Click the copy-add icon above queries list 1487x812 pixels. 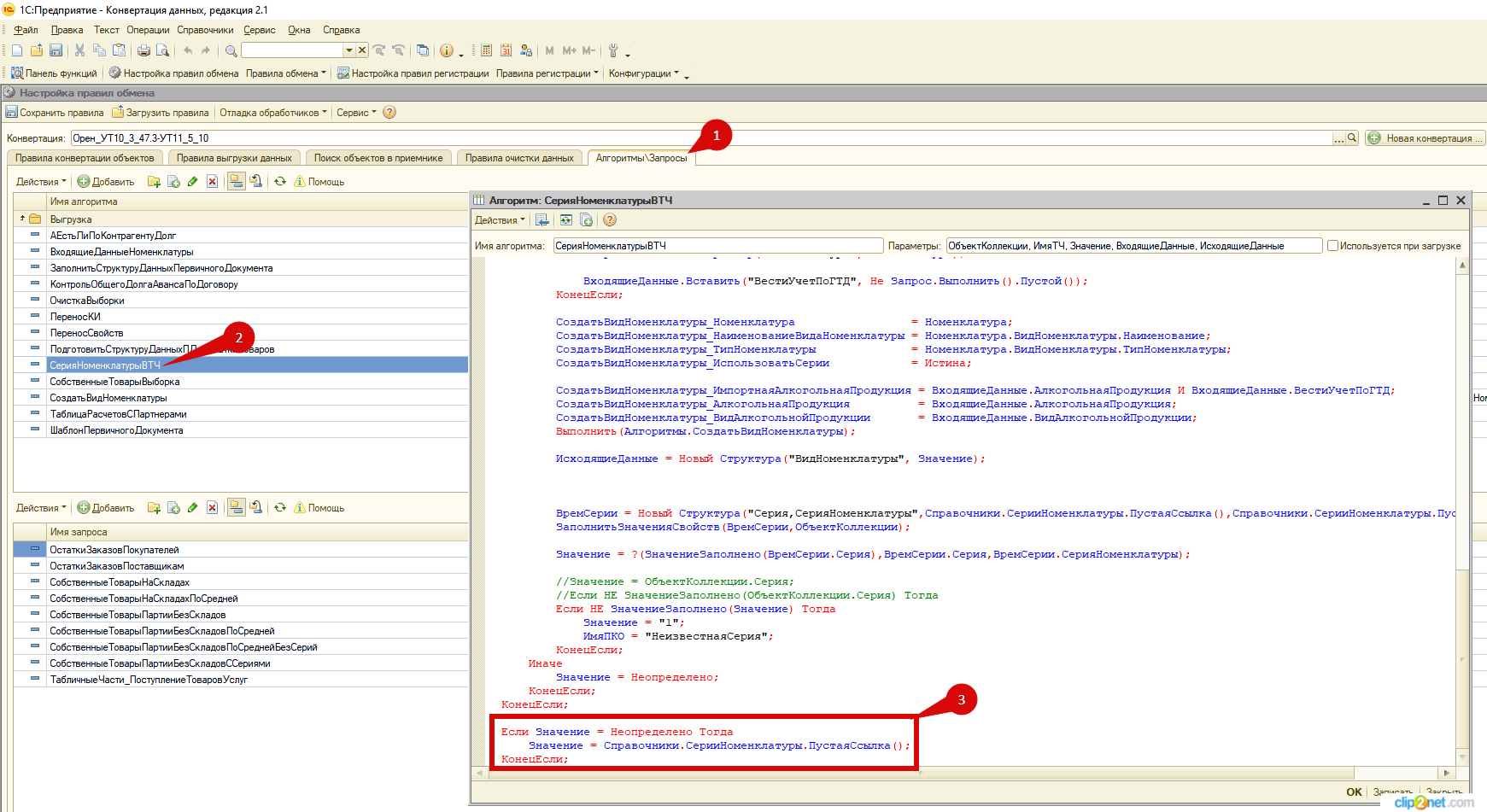tap(173, 508)
